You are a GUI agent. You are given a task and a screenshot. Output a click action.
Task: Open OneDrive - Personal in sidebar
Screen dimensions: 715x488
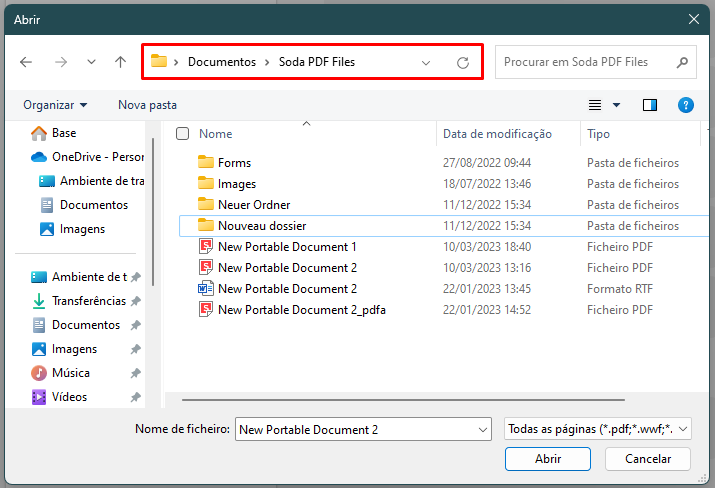[87, 157]
